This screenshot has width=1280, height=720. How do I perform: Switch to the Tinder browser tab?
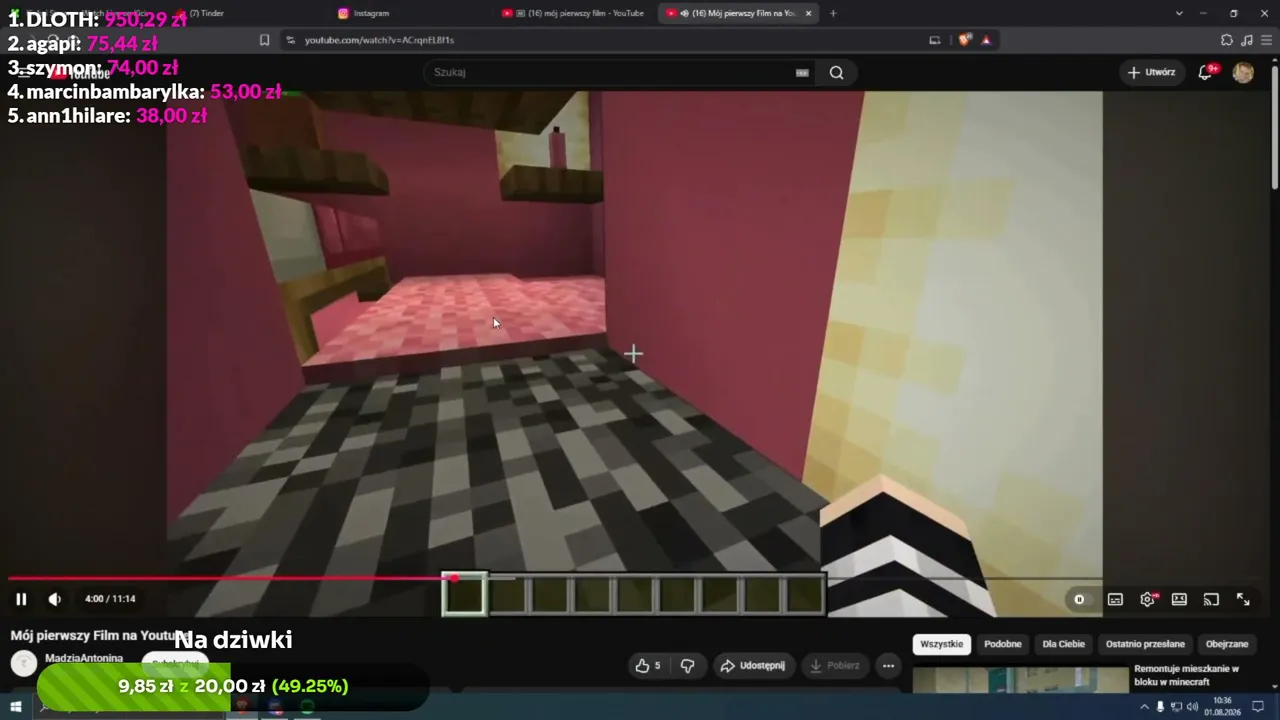(246, 13)
